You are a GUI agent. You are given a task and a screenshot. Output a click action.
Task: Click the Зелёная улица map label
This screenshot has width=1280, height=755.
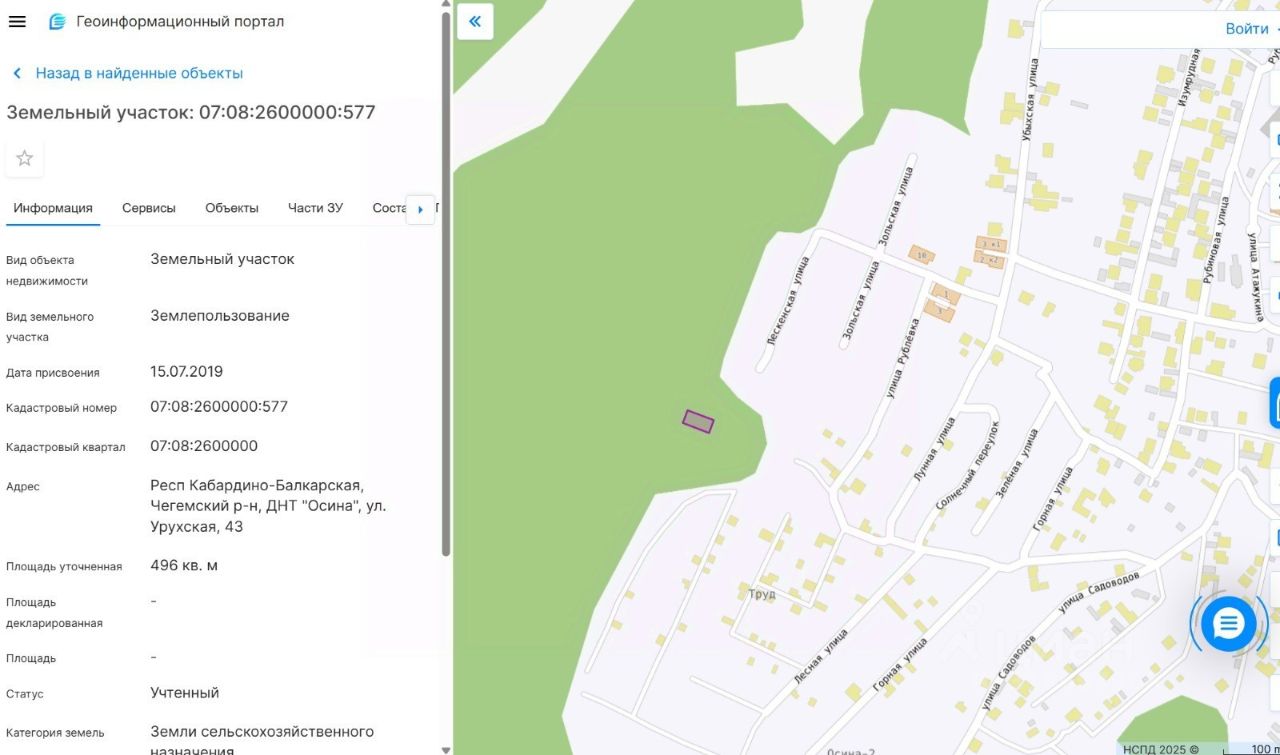click(x=1018, y=463)
